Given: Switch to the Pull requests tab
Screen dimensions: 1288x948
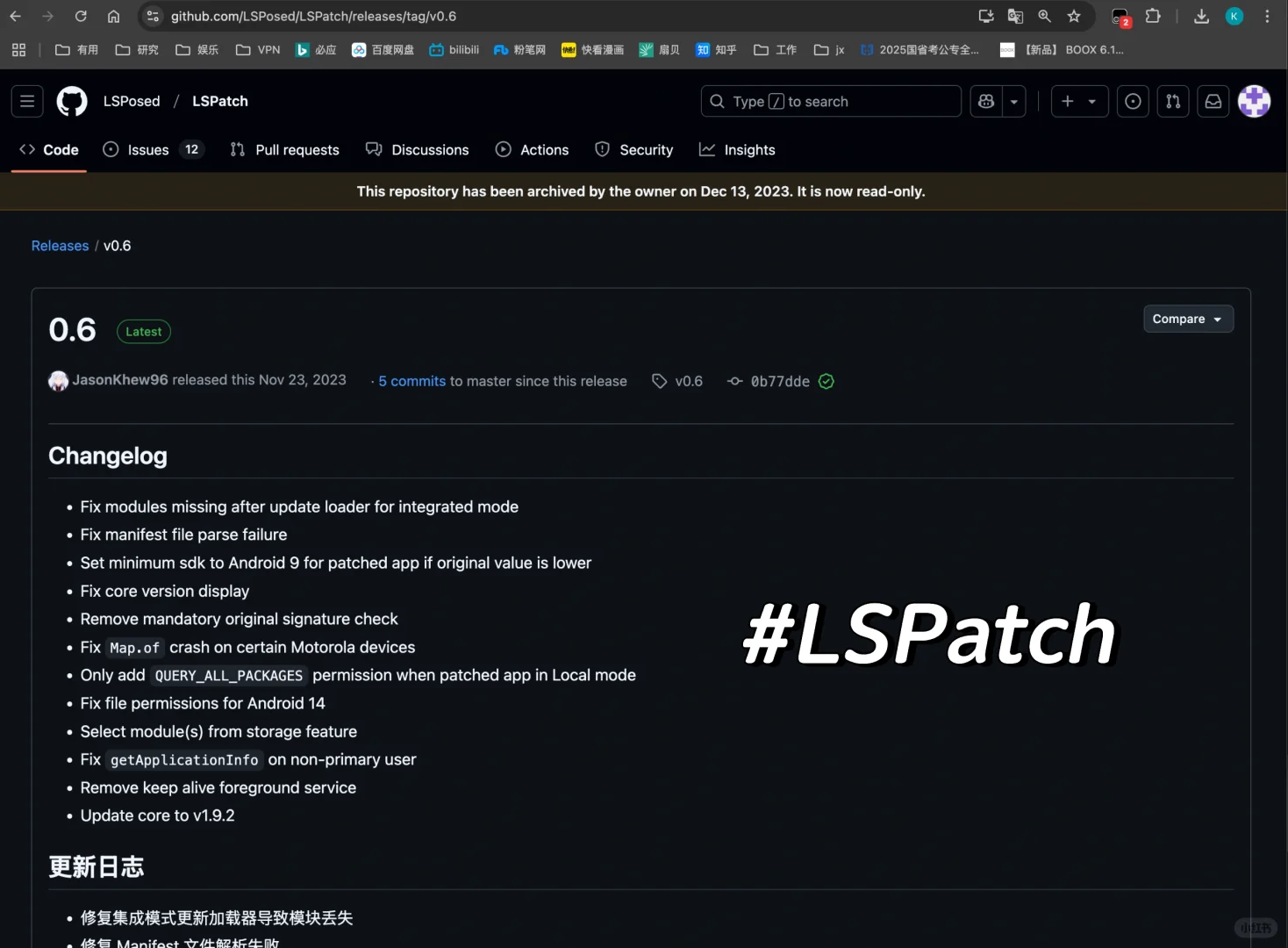Looking at the screenshot, I should pyautogui.click(x=284, y=150).
